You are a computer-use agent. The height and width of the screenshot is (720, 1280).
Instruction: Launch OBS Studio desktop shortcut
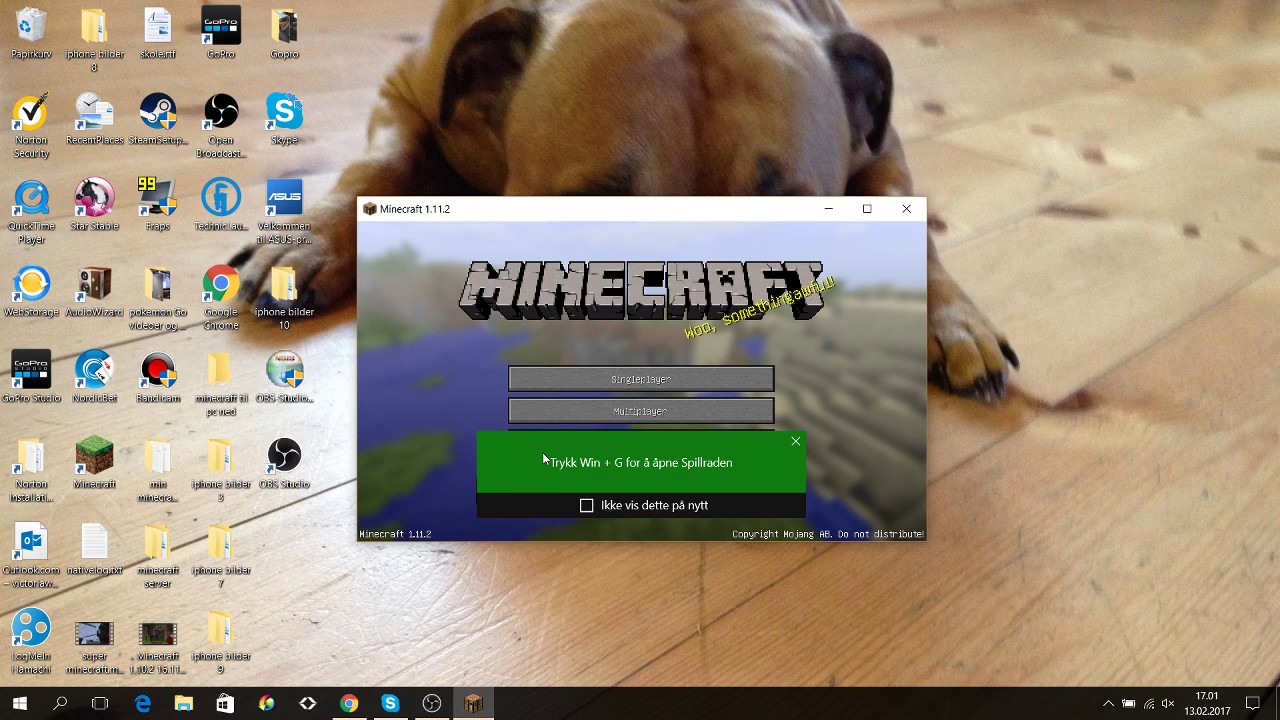[284, 463]
